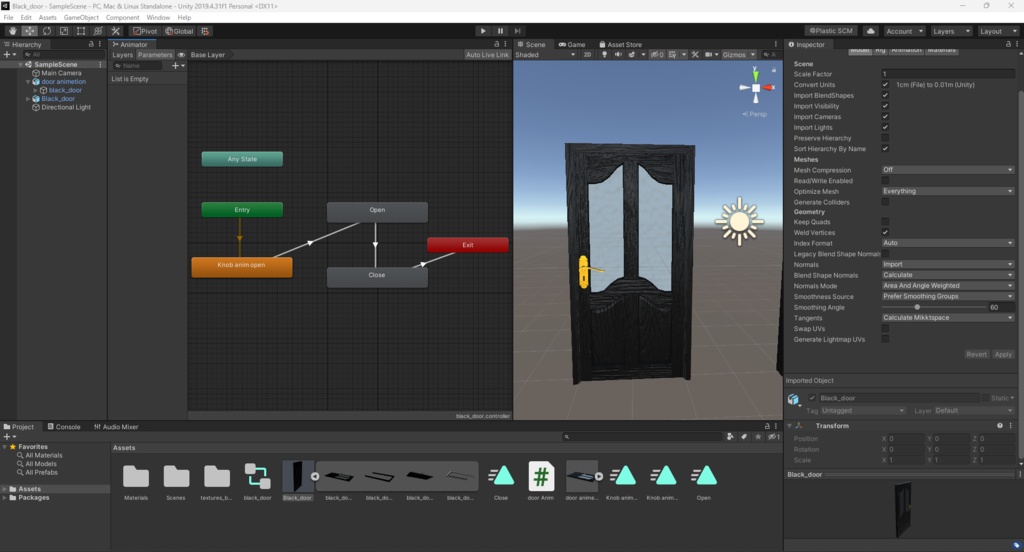1024x552 pixels.
Task: Open the GameObject menu
Action: pos(81,18)
